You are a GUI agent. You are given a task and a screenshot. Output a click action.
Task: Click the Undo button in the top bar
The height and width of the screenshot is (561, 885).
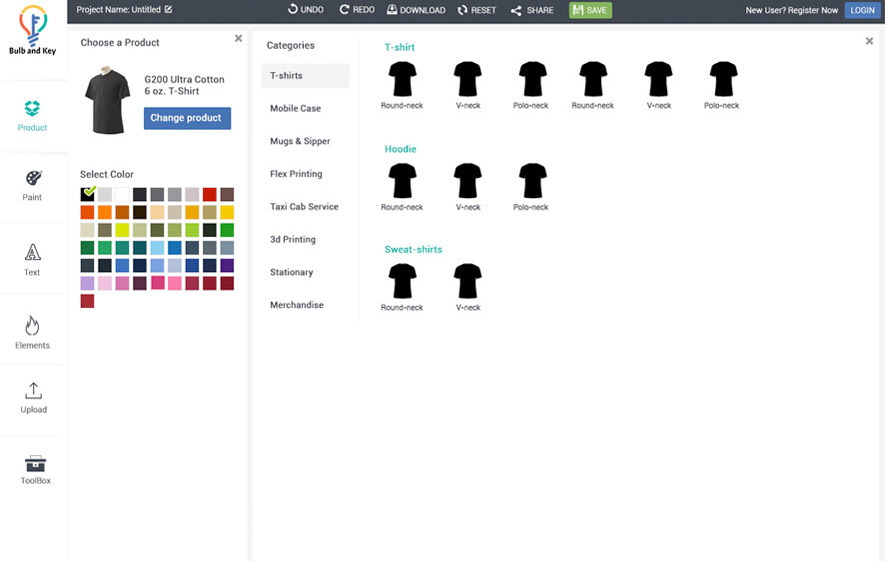pyautogui.click(x=305, y=10)
